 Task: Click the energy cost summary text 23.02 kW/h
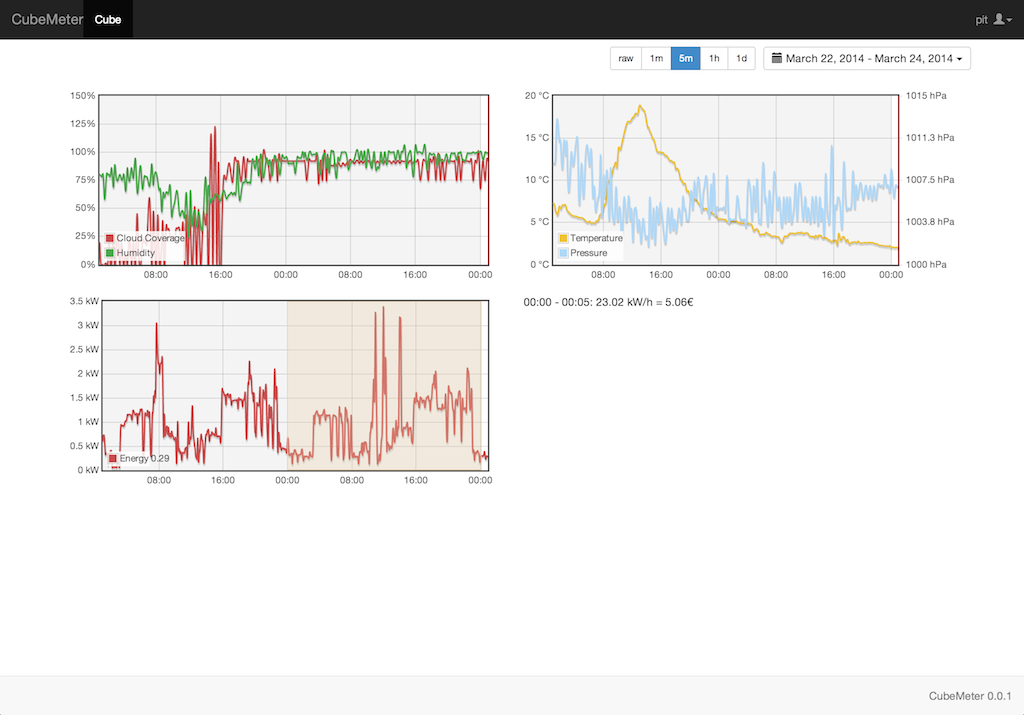point(608,302)
